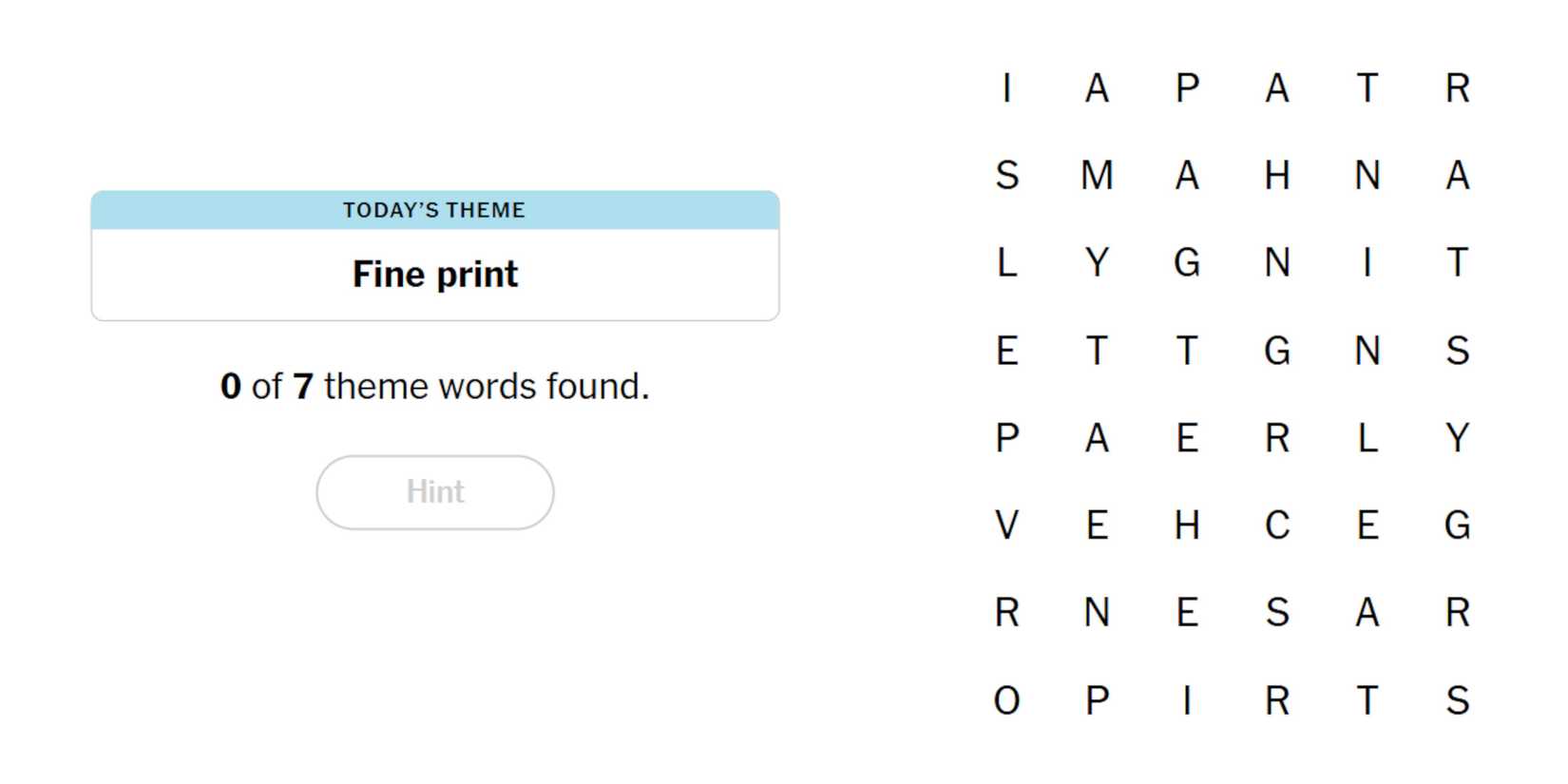The width and height of the screenshot is (1568, 784).
Task: Select the S ending the fourth row
Action: (x=1457, y=351)
